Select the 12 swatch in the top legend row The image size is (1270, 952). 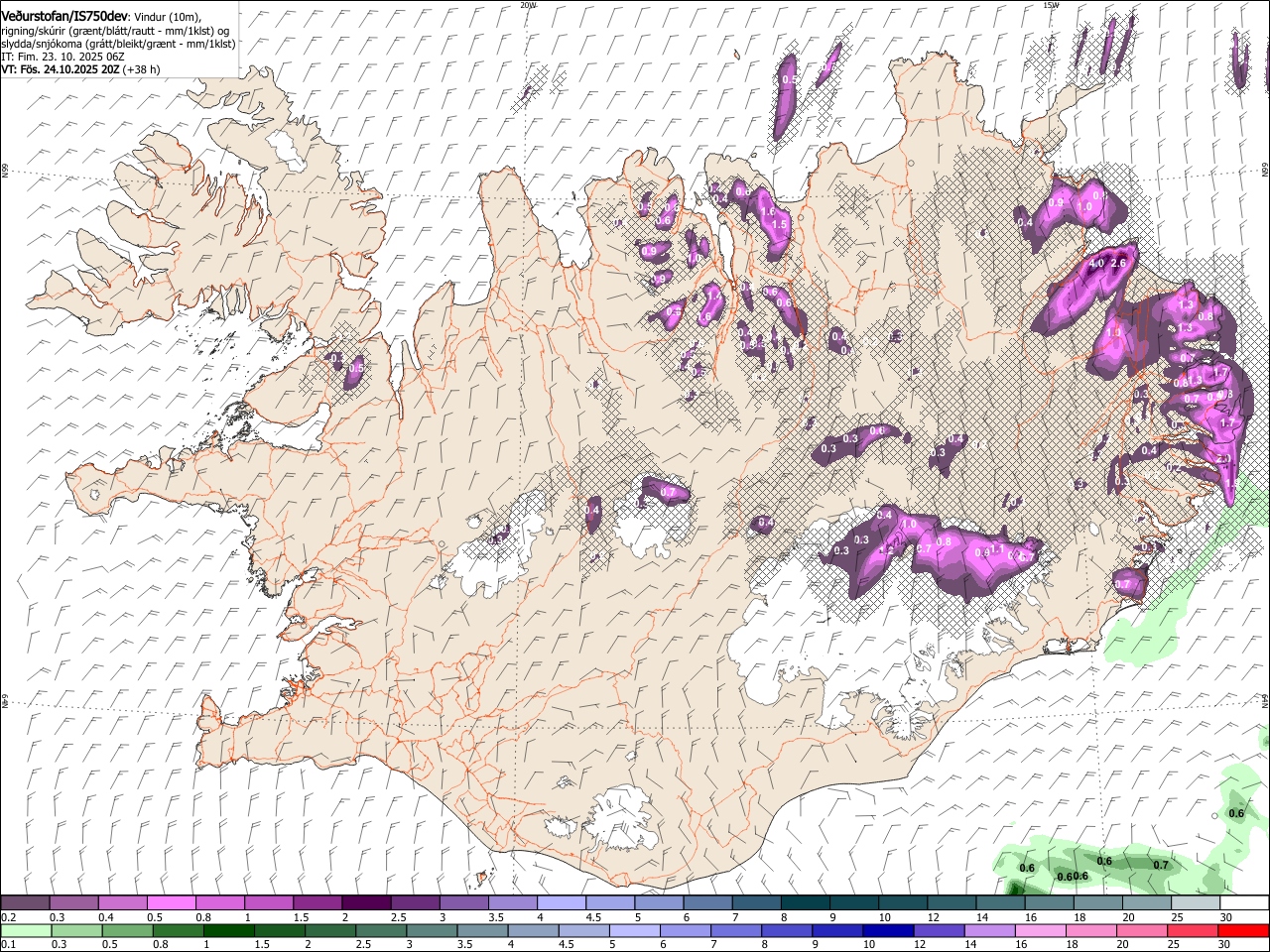click(950, 903)
